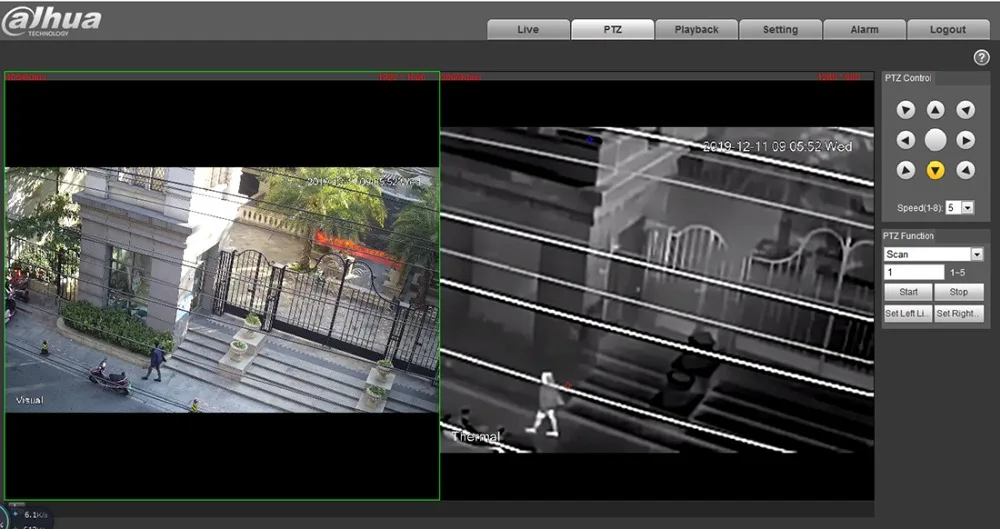The height and width of the screenshot is (529, 1000).
Task: Move camera diagonally with the upper-right PTZ arrow
Action: coord(965,110)
